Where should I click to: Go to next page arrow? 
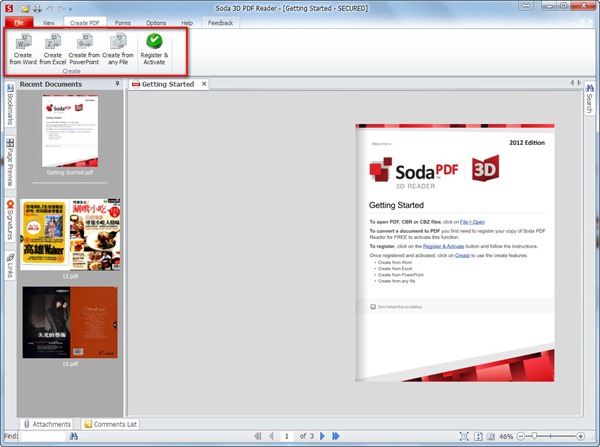pyautogui.click(x=321, y=437)
